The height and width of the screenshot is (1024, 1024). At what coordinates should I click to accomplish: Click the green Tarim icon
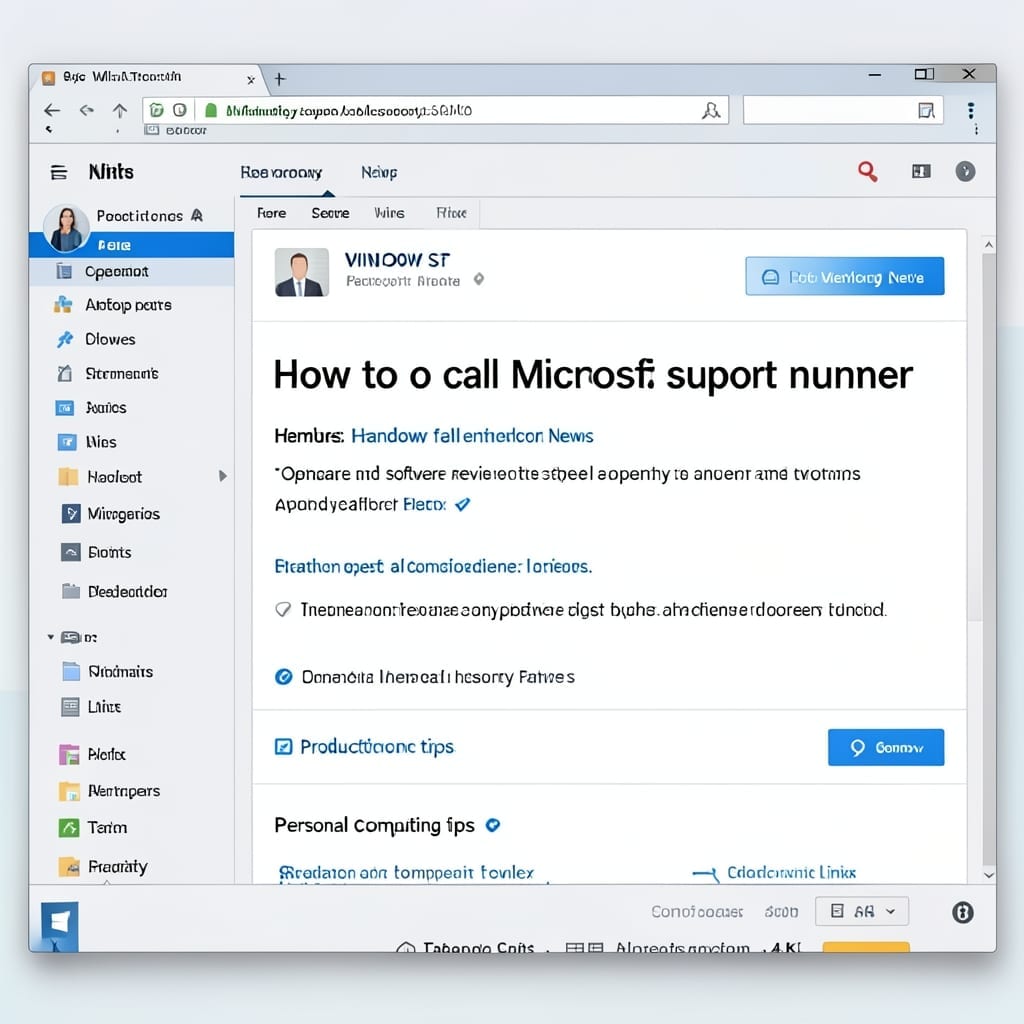pyautogui.click(x=69, y=828)
